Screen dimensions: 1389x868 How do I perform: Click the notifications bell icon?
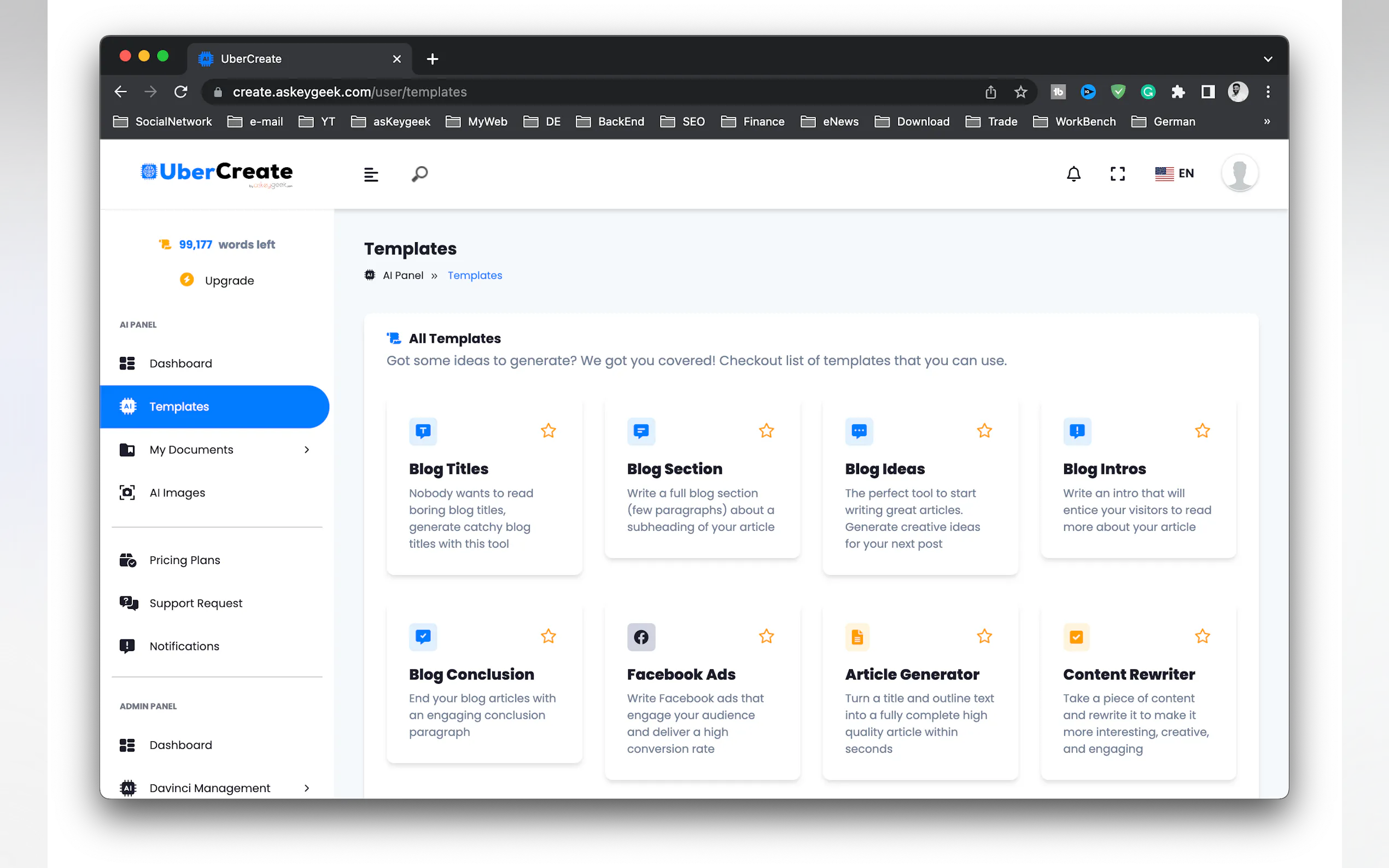[x=1073, y=173]
